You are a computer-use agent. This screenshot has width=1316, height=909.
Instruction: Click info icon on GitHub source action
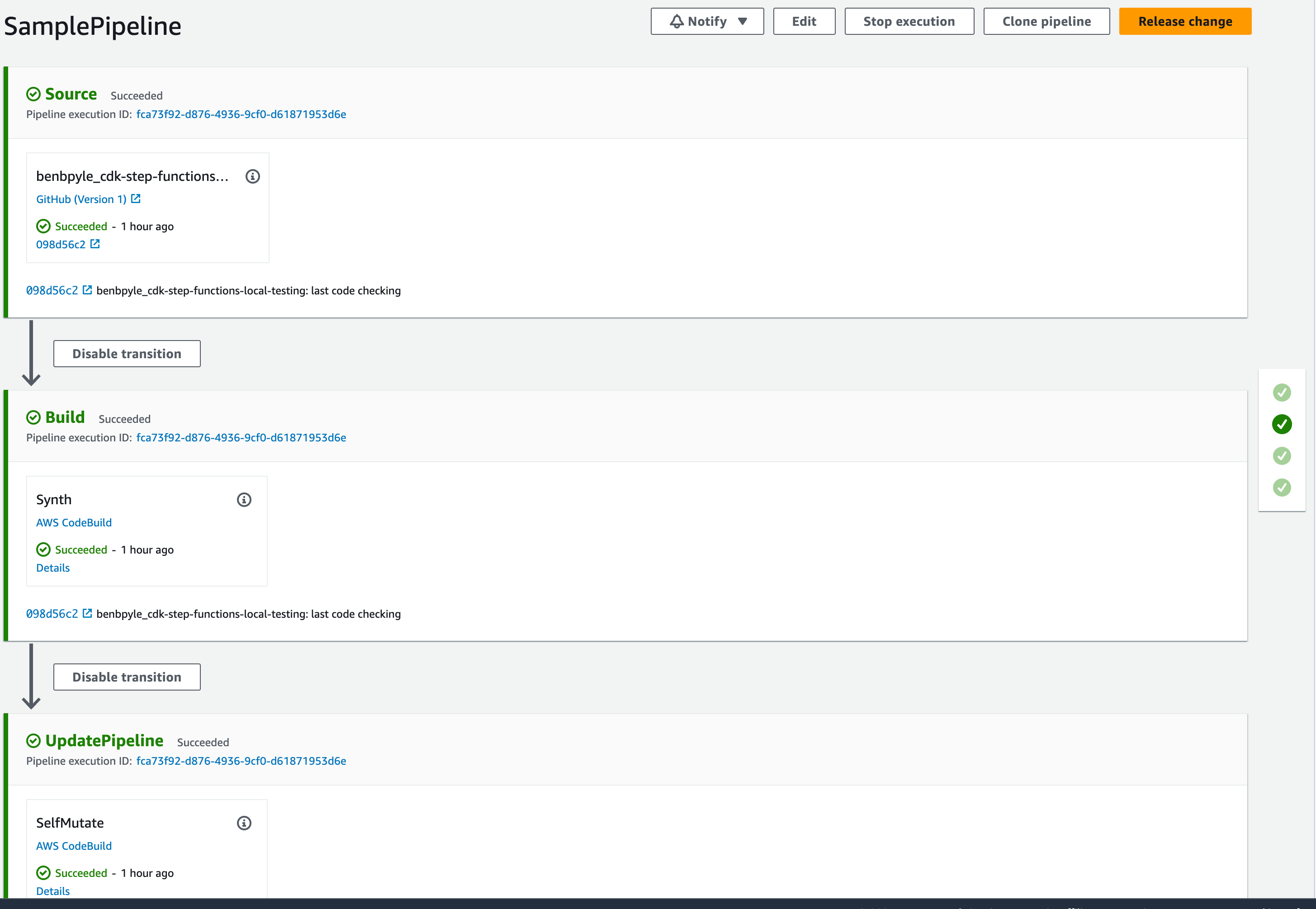point(252,176)
